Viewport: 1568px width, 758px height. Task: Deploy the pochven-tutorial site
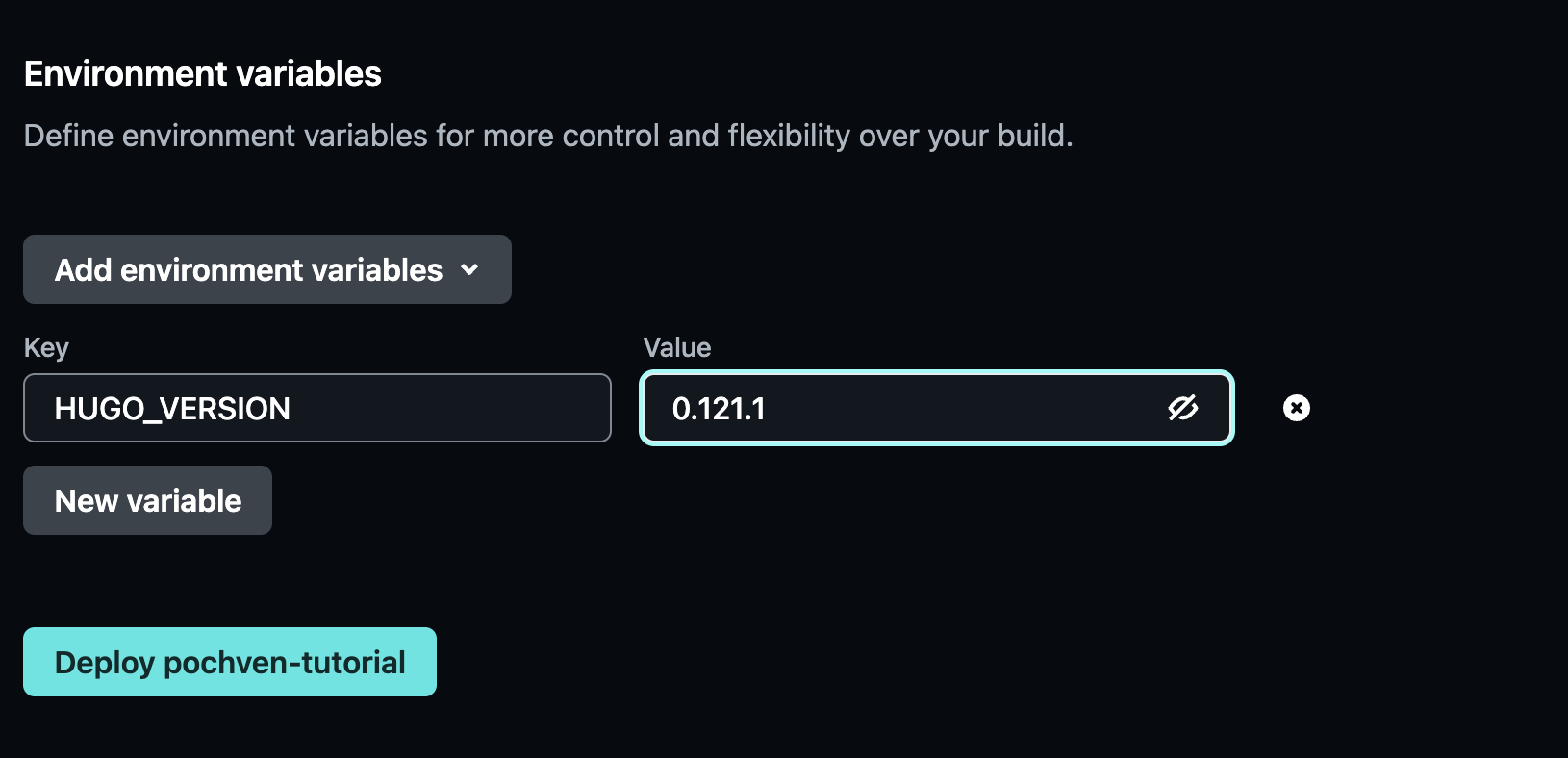pos(229,662)
